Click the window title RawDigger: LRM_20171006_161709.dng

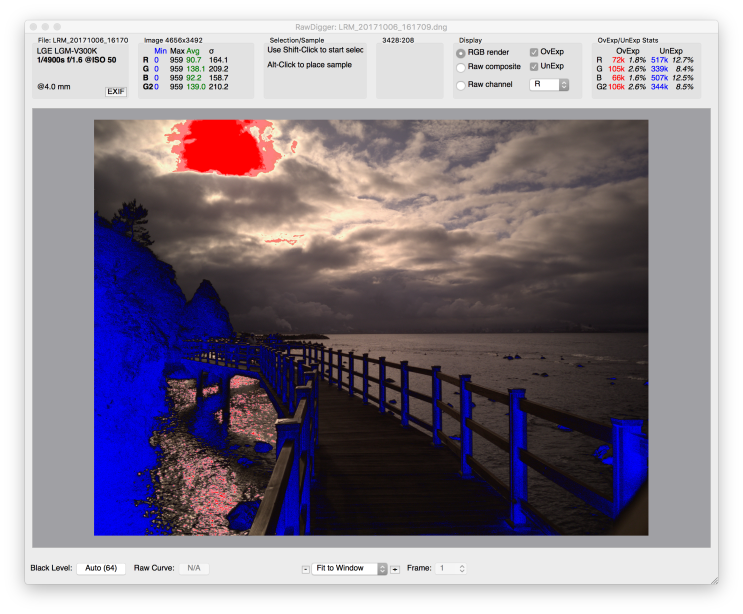pyautogui.click(x=371, y=27)
